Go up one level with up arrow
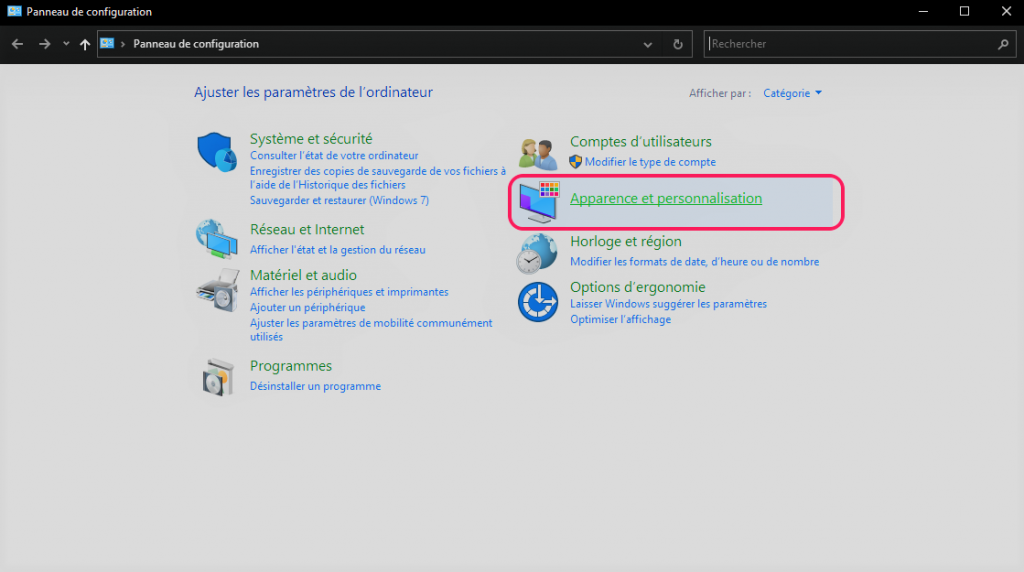 (x=85, y=44)
